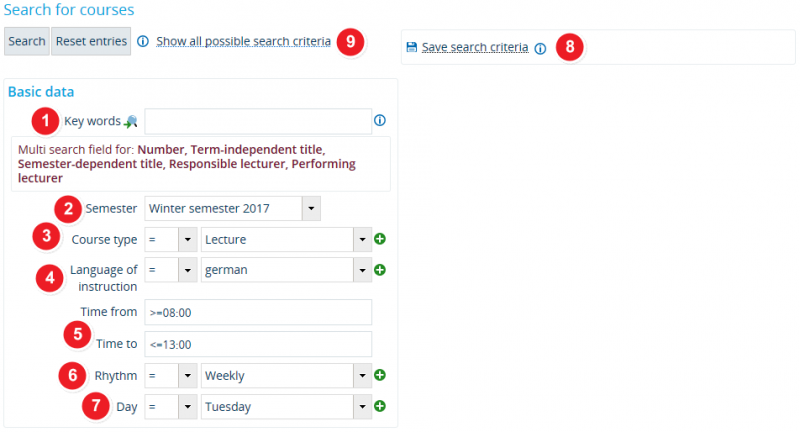This screenshot has height=432, width=800.
Task: Click the Time from input field
Action: 258,312
